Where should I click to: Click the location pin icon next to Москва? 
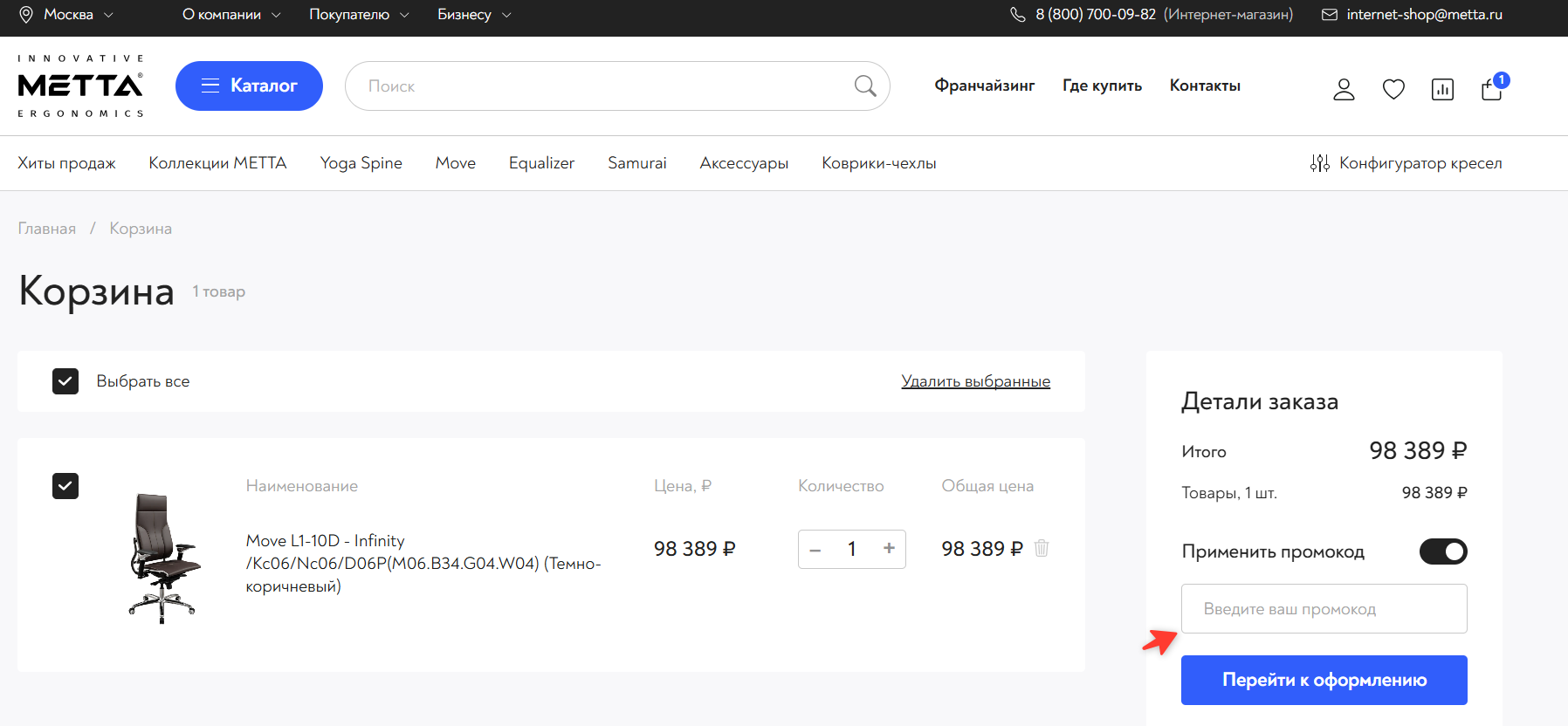pos(26,15)
